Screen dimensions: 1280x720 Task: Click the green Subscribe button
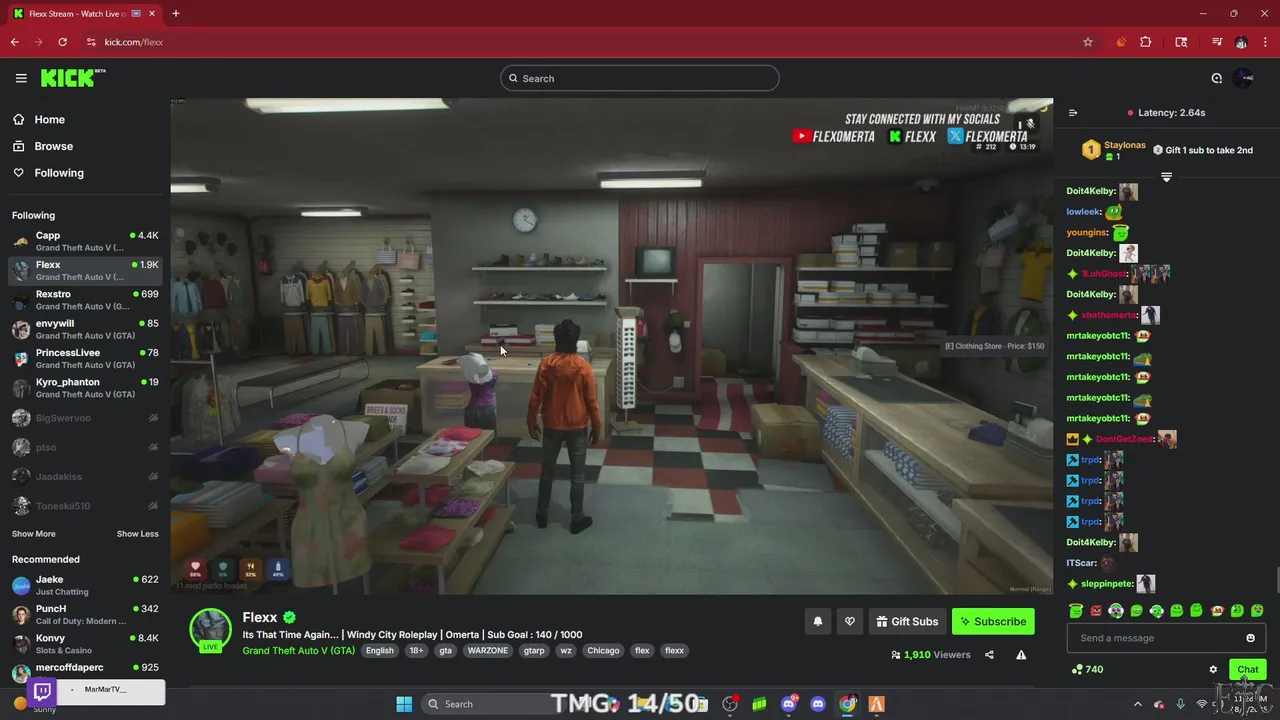[x=993, y=622]
